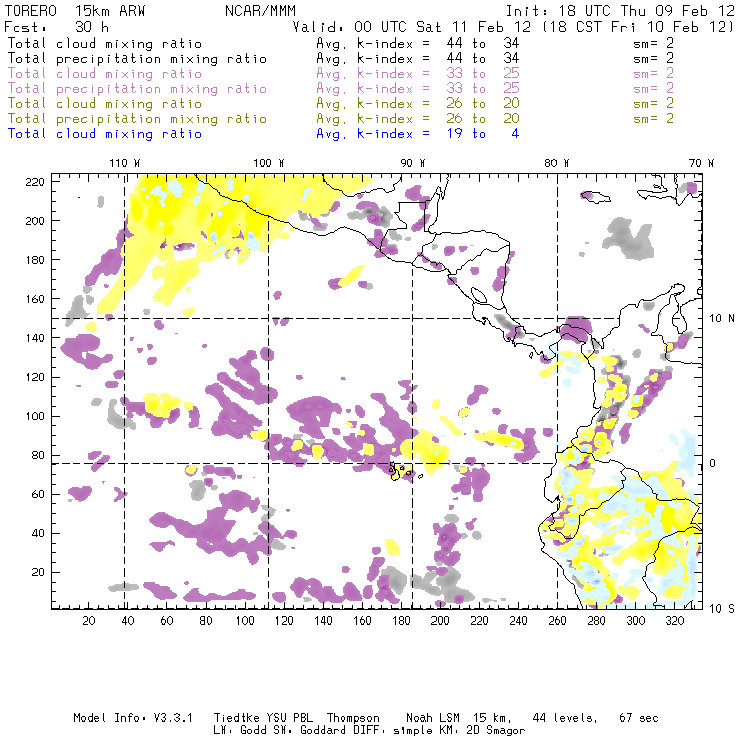The width and height of the screenshot is (740, 740).
Task: Click the '260' tick on the horizontal axis
Action: (557, 621)
